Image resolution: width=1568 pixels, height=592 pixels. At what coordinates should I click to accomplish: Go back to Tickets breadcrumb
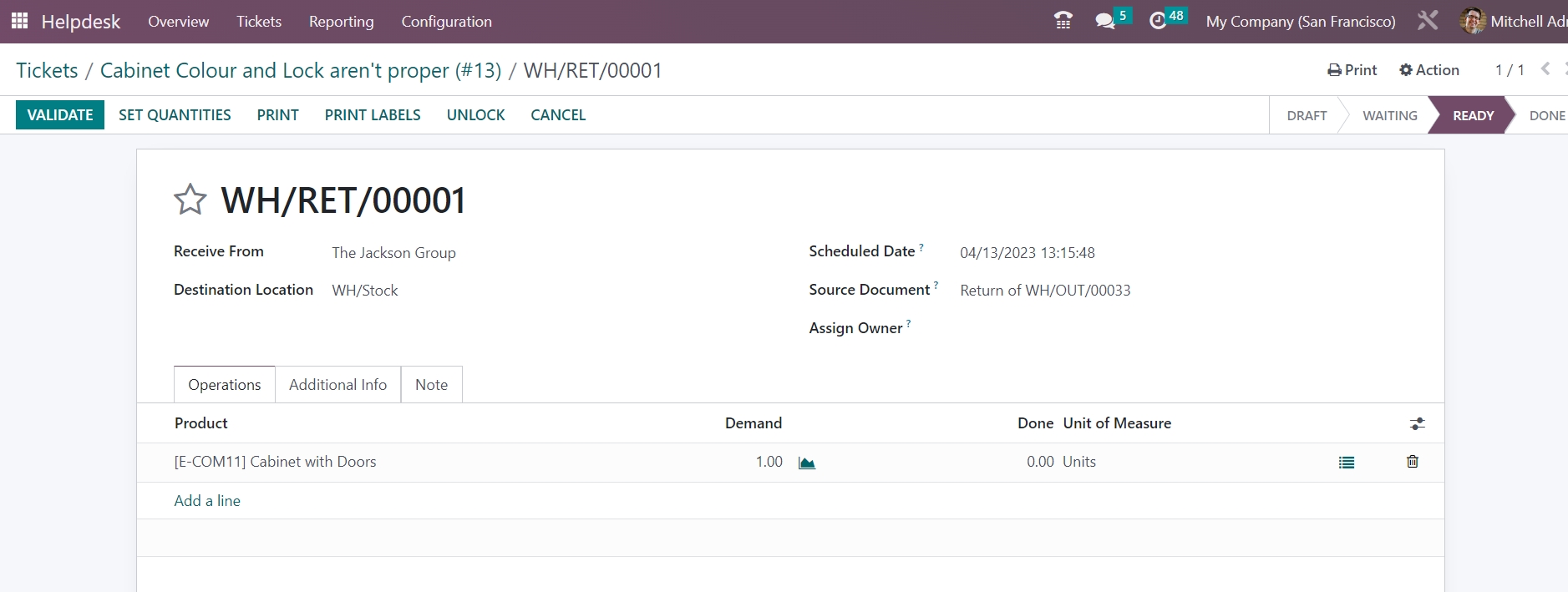(47, 71)
